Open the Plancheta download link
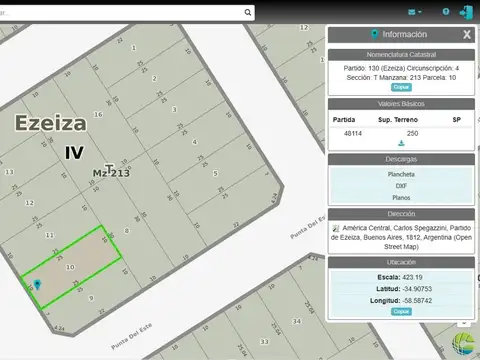This screenshot has height=360, width=480. [x=401, y=174]
